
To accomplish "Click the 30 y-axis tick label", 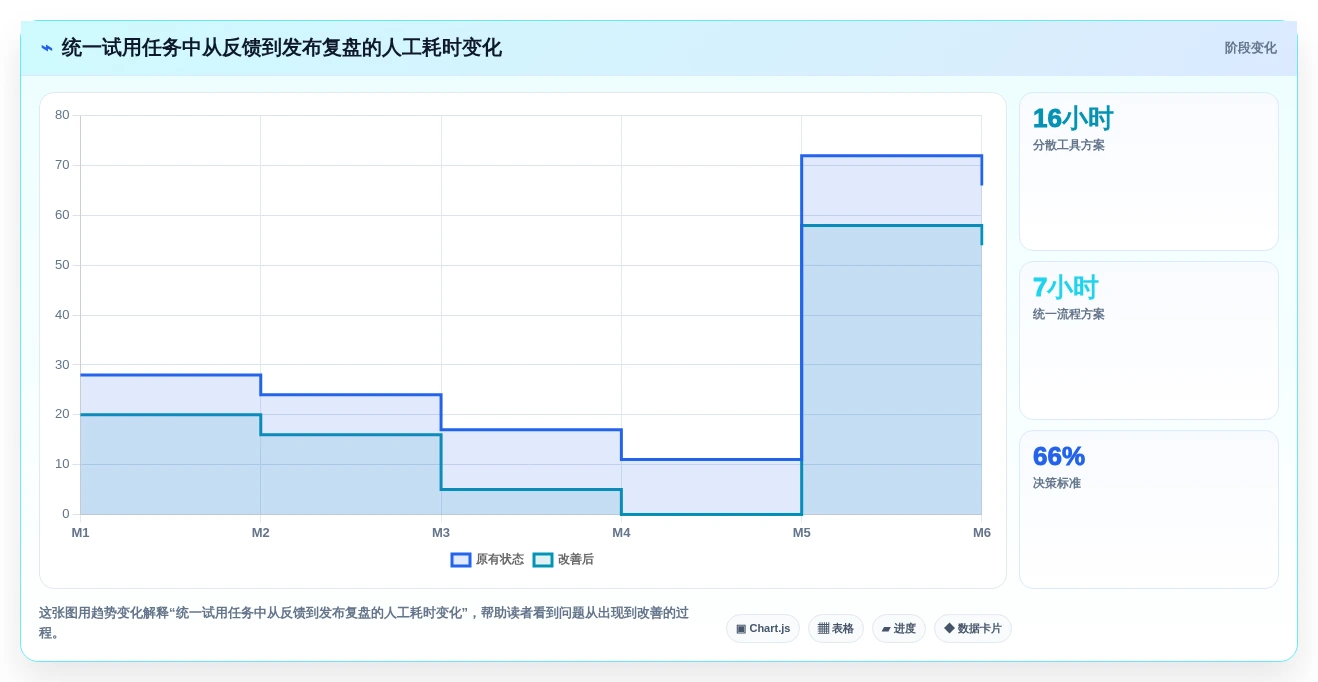I will (62, 365).
